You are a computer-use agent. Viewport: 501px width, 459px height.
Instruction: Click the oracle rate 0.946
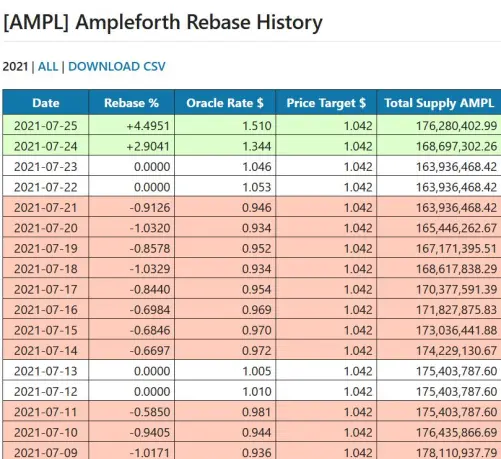click(x=257, y=208)
